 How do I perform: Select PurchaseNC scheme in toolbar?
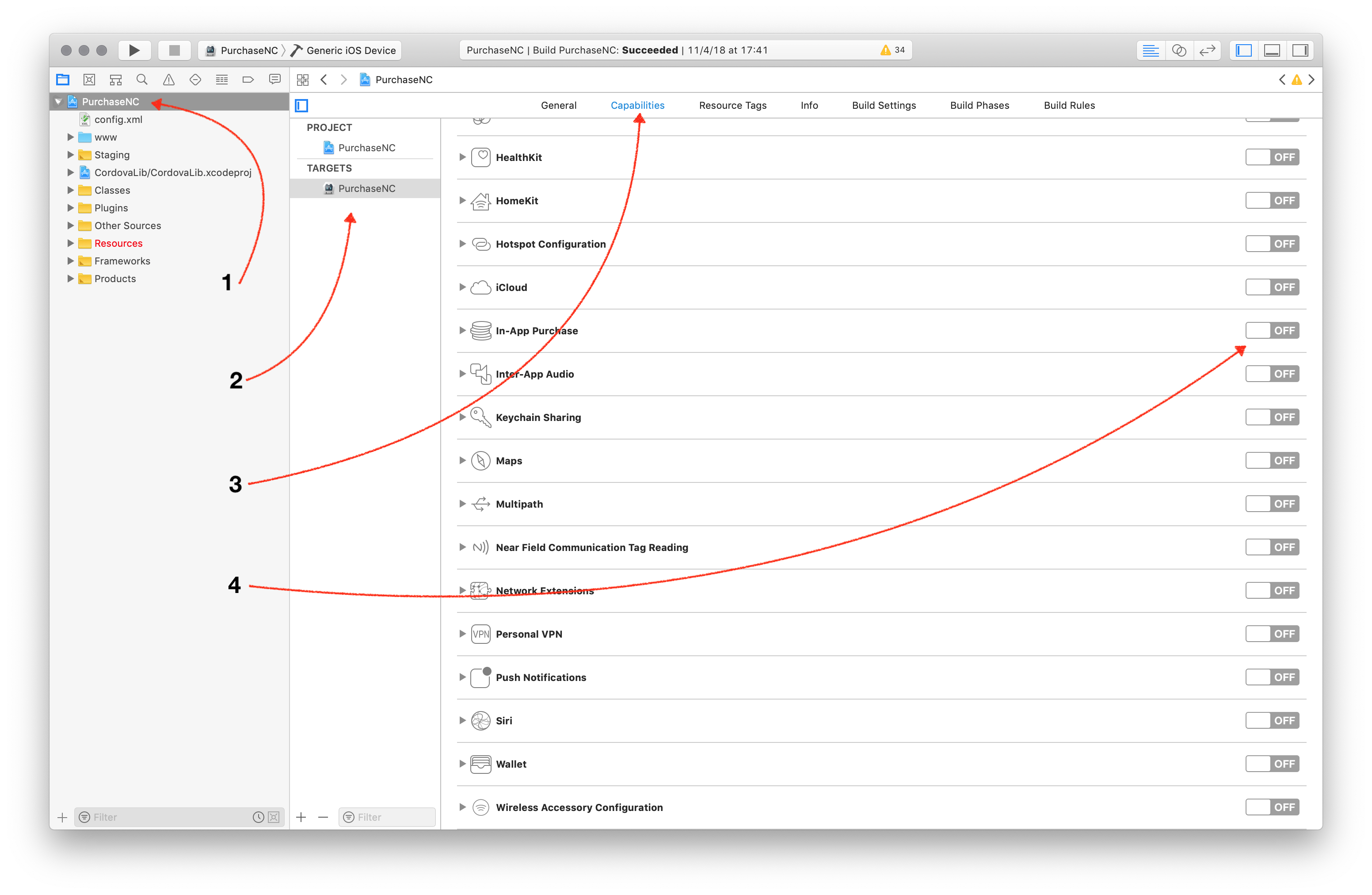point(242,50)
